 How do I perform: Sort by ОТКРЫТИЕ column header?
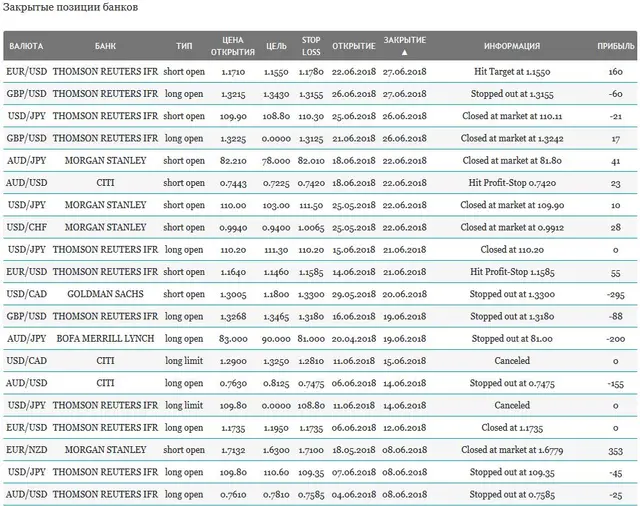354,46
